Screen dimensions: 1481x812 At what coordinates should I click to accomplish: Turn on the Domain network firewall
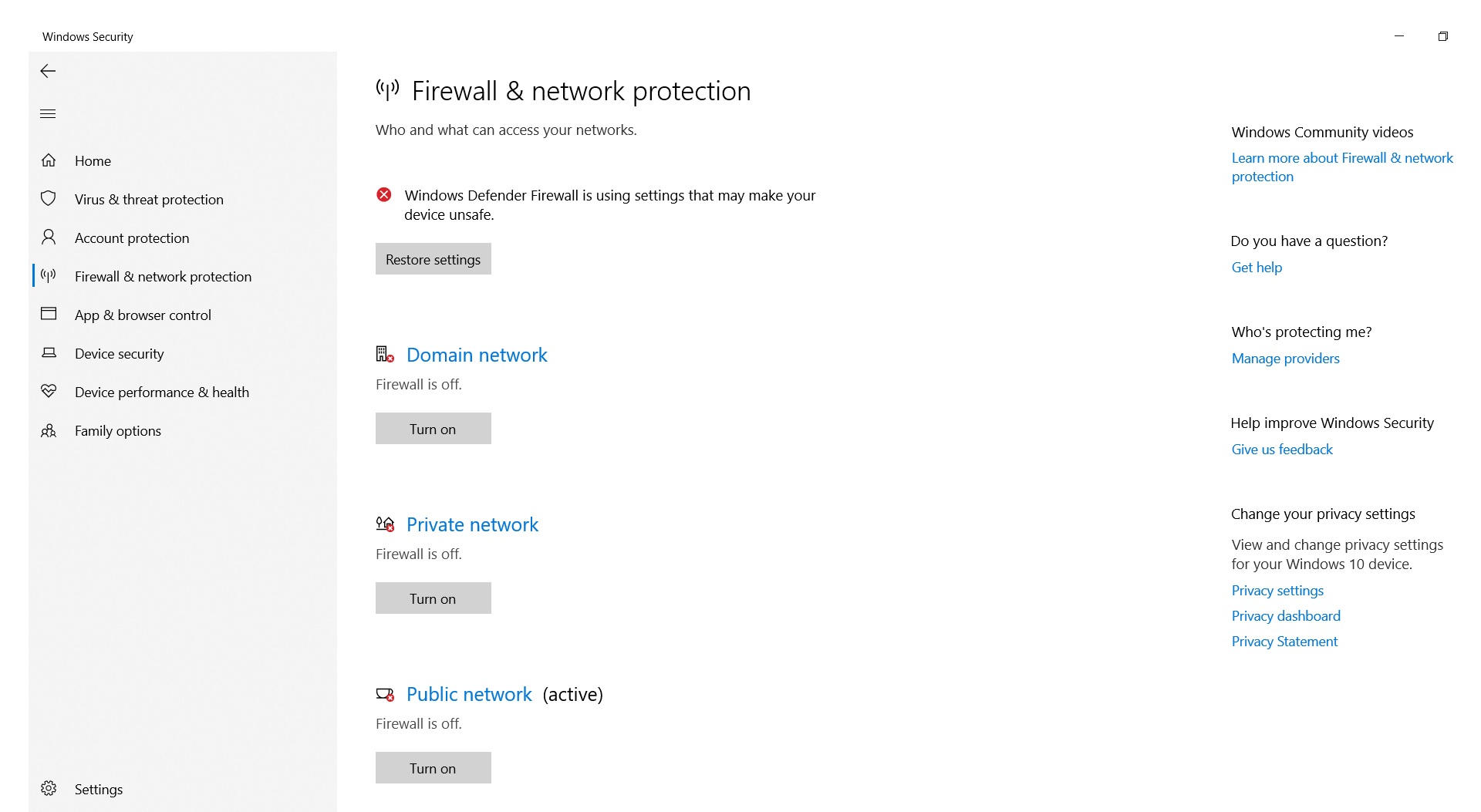434,429
